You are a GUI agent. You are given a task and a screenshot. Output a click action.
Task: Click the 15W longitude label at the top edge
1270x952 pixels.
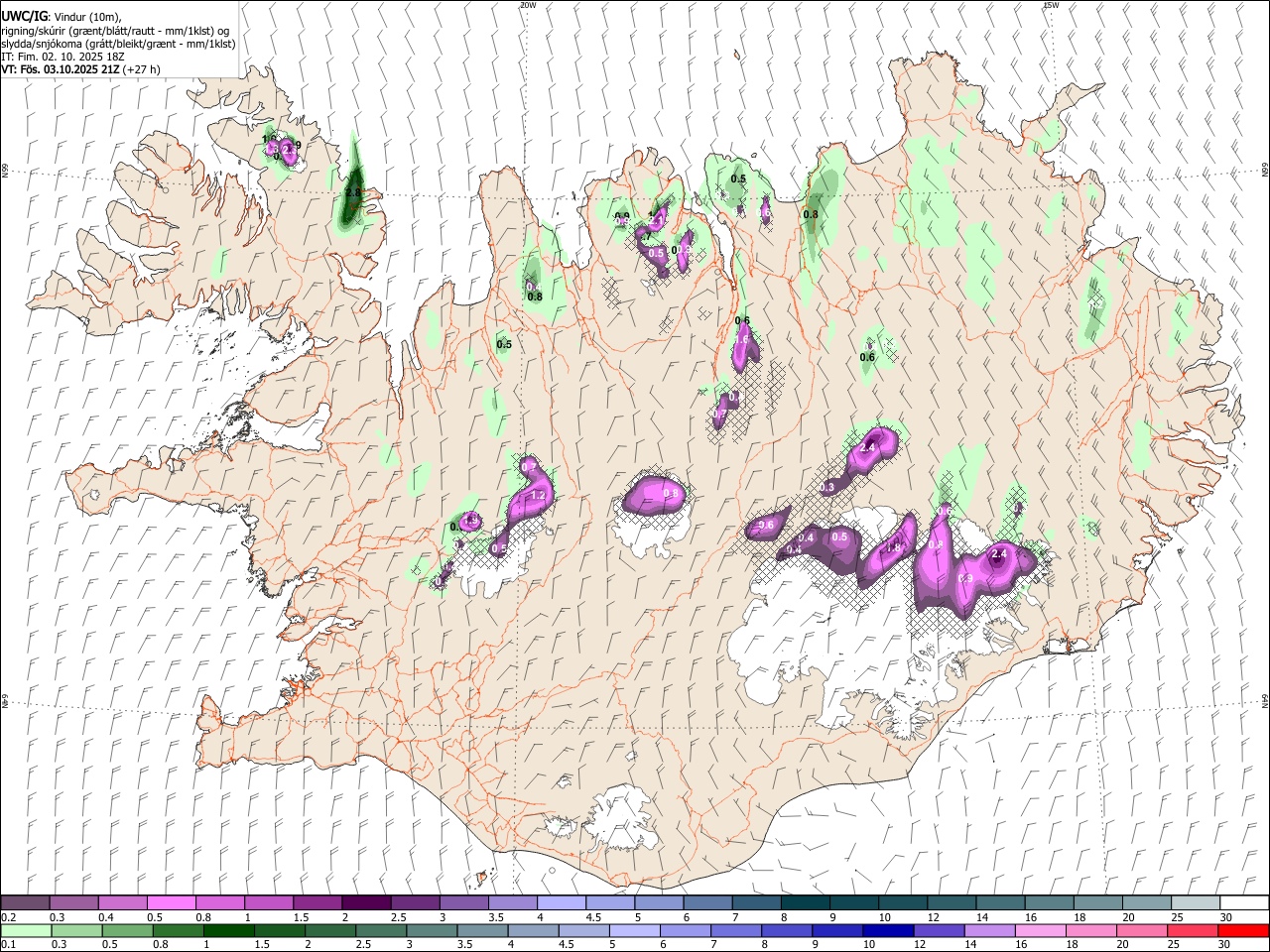1051,5
